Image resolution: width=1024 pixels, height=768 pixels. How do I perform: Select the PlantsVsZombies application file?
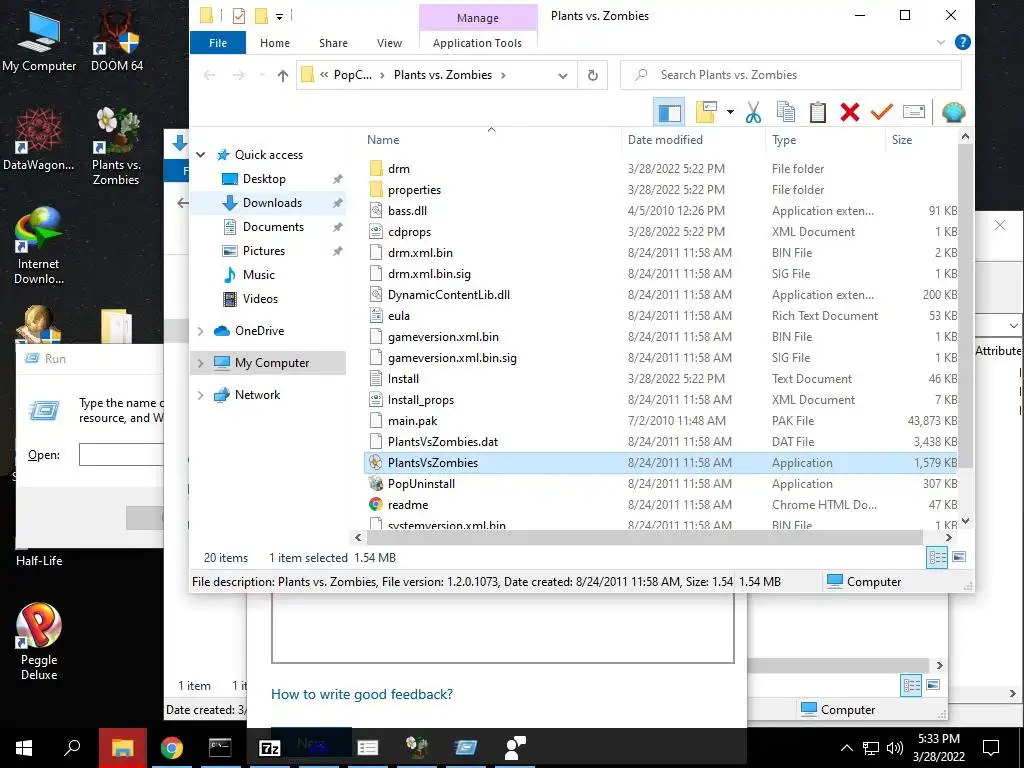pos(660,463)
